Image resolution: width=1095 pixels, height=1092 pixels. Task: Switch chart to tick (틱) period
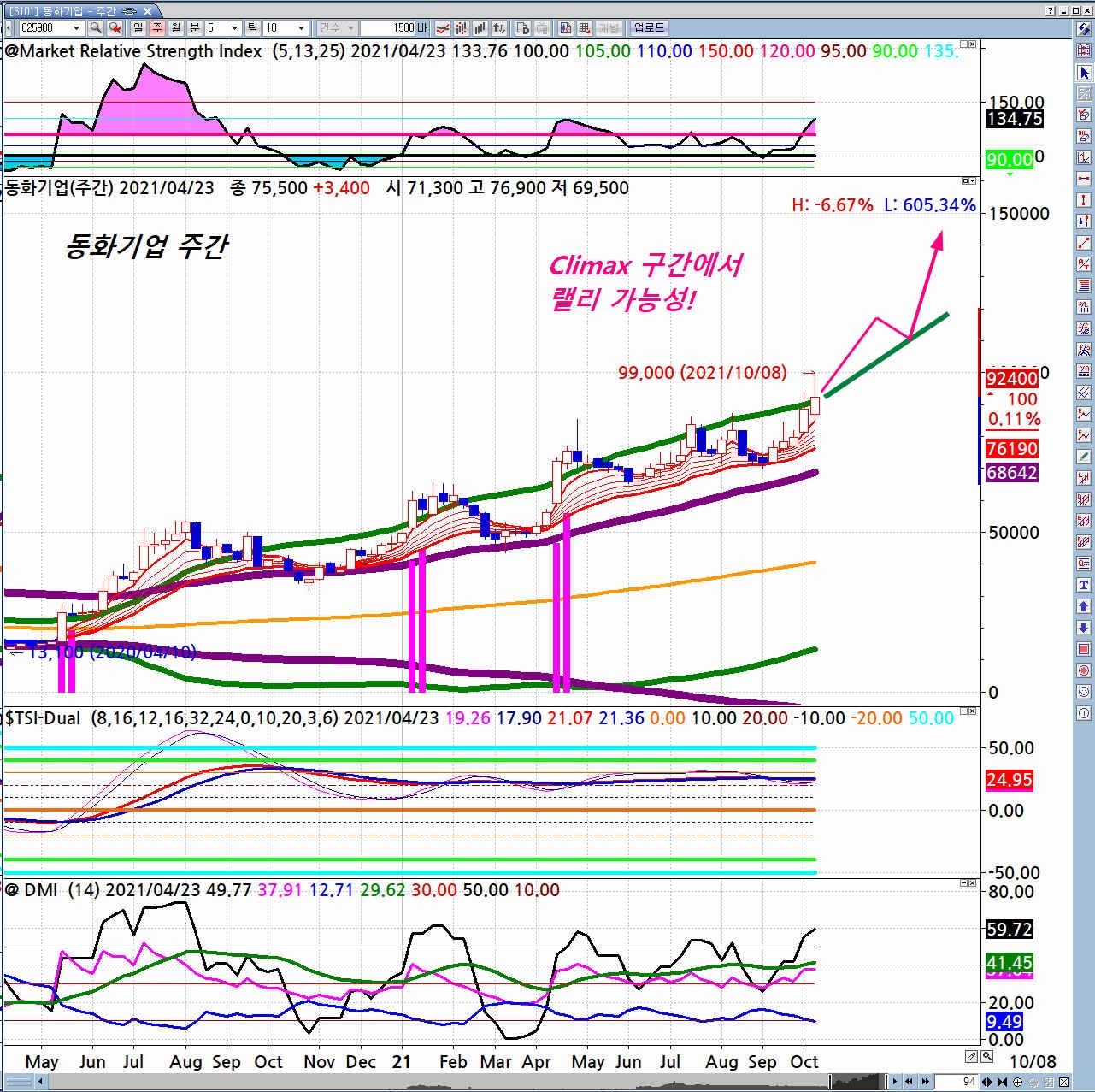click(x=253, y=28)
